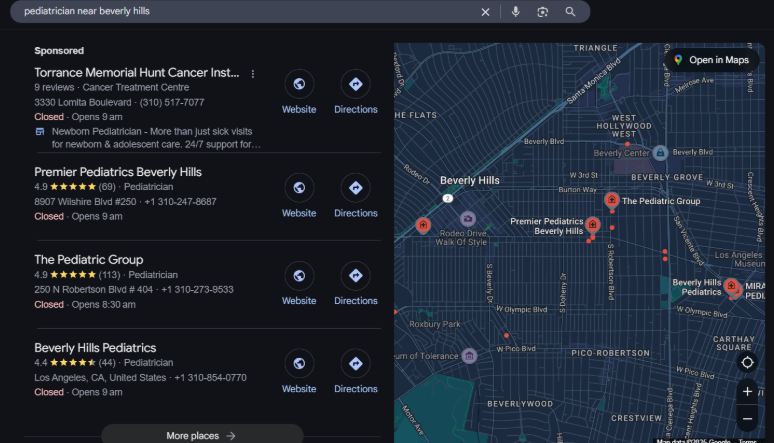Clear the search box text

[485, 12]
